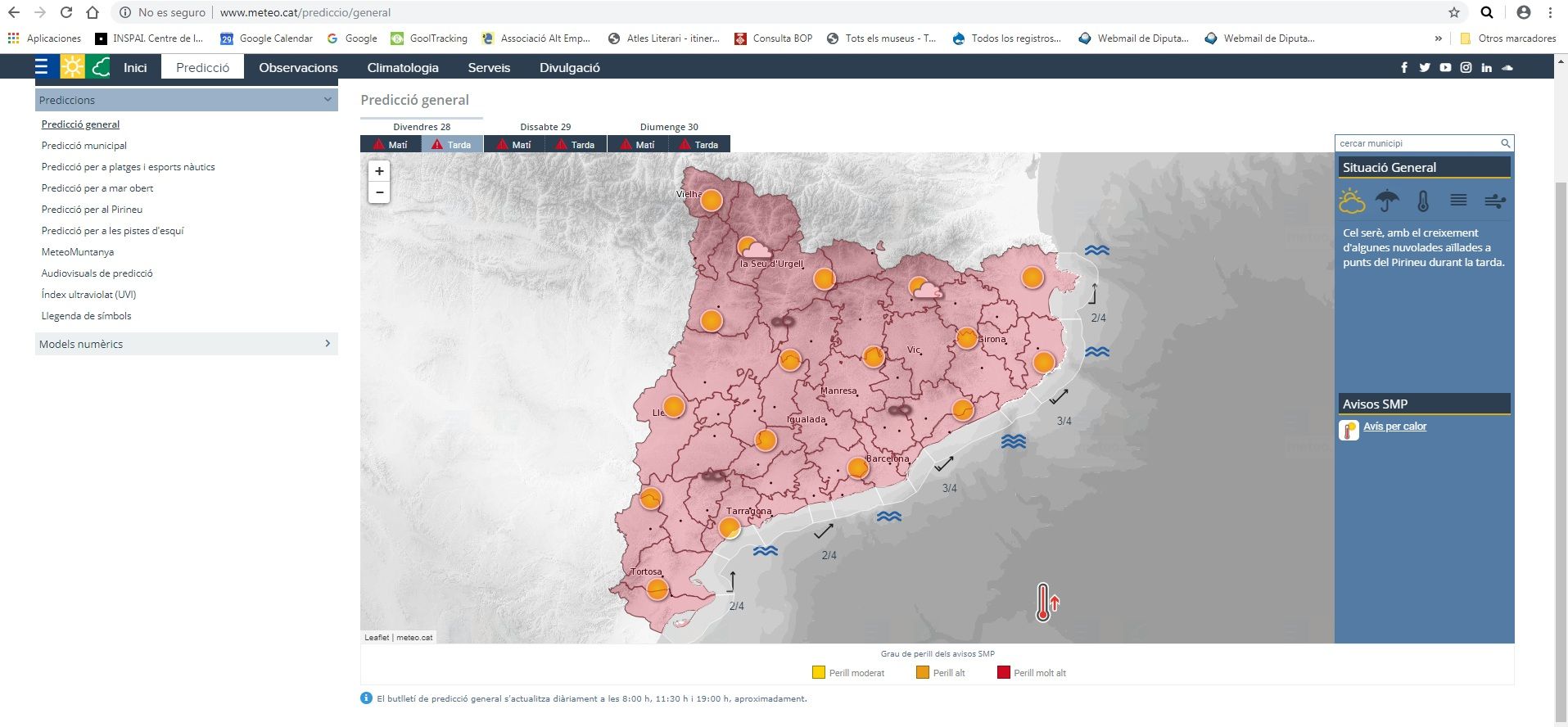Zoom in on the map
This screenshot has width=1568, height=727.
tap(379, 171)
